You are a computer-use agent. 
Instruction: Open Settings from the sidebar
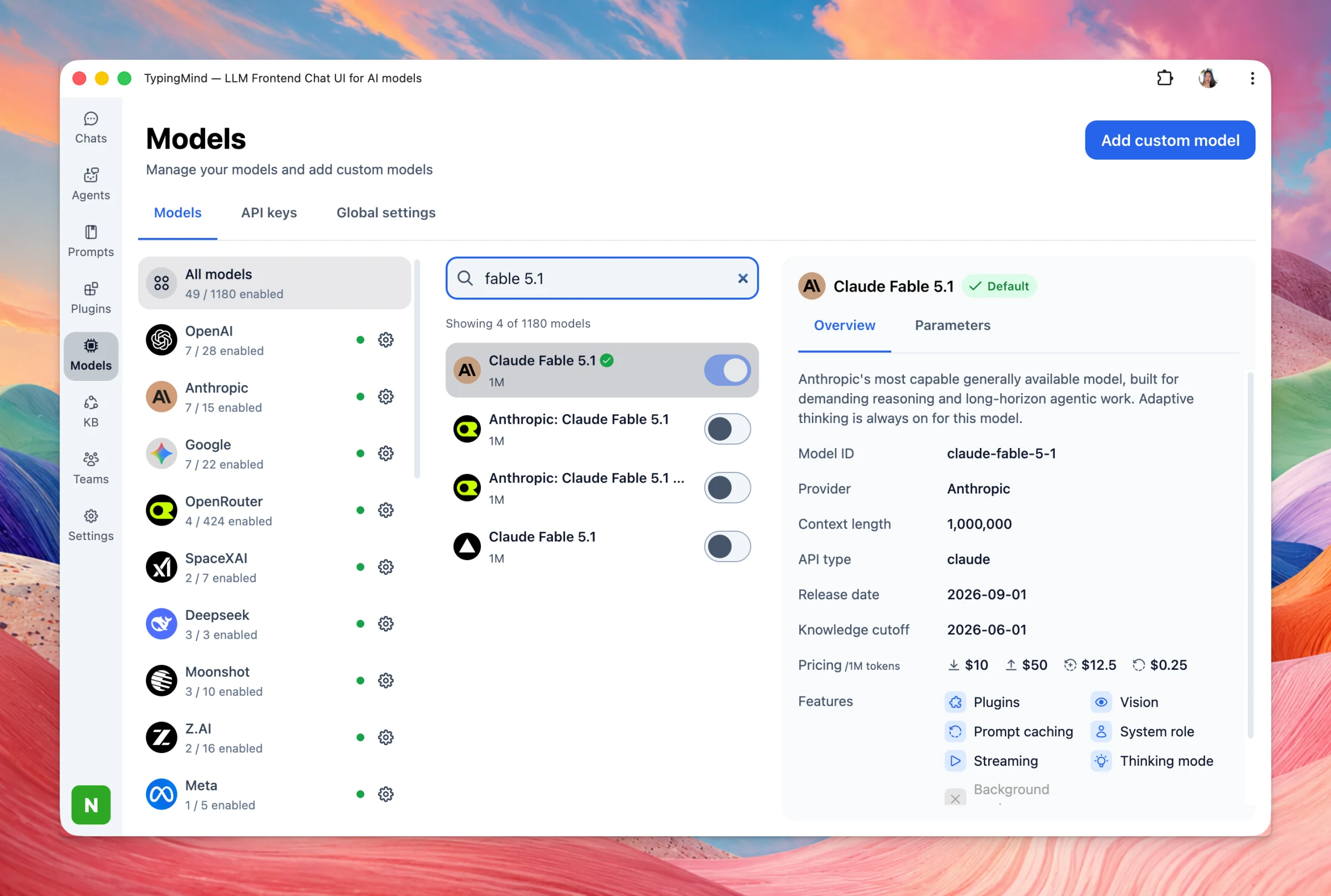point(91,525)
